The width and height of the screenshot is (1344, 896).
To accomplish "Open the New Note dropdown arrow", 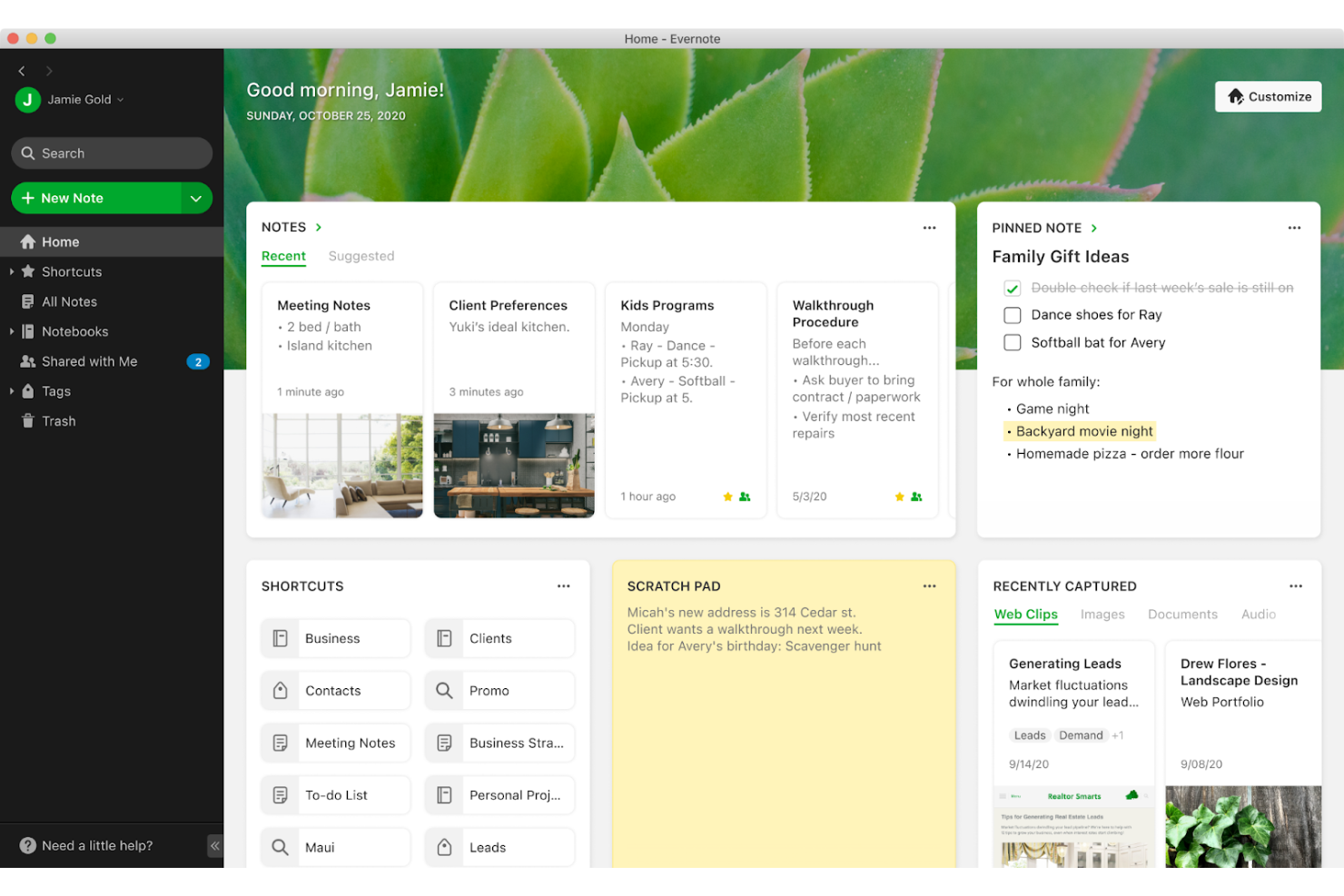I will click(x=196, y=199).
